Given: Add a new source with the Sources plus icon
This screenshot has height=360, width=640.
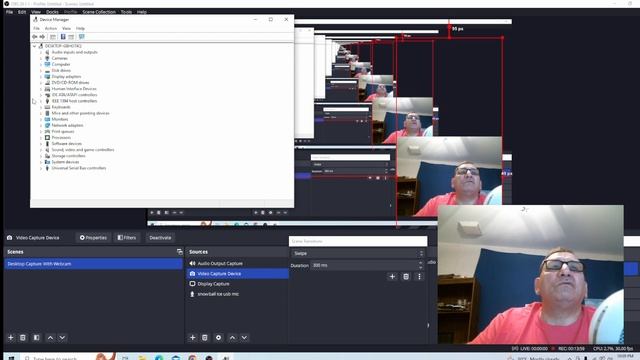Looking at the screenshot, I should click(193, 338).
